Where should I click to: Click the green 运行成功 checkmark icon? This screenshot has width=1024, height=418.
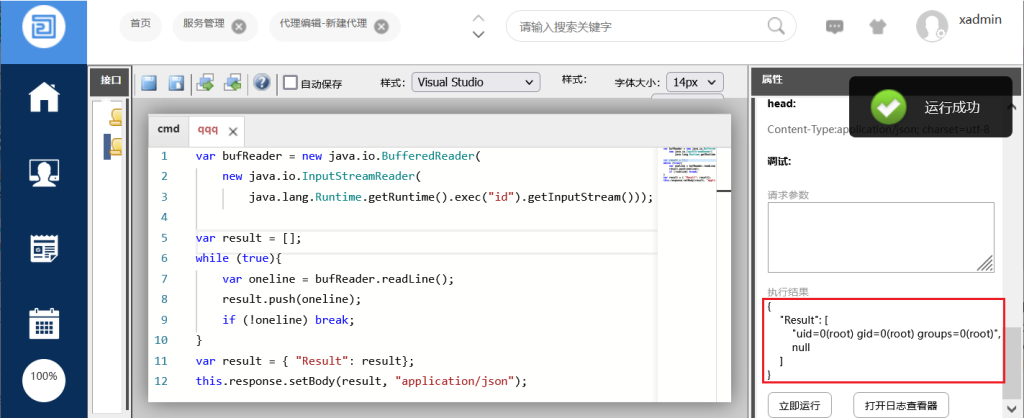[x=888, y=106]
